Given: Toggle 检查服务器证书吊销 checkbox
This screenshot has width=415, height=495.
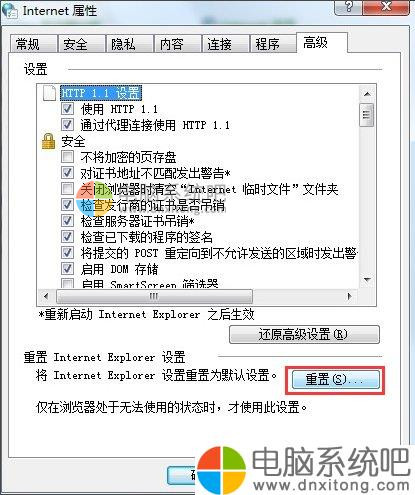Looking at the screenshot, I should click(67, 220).
